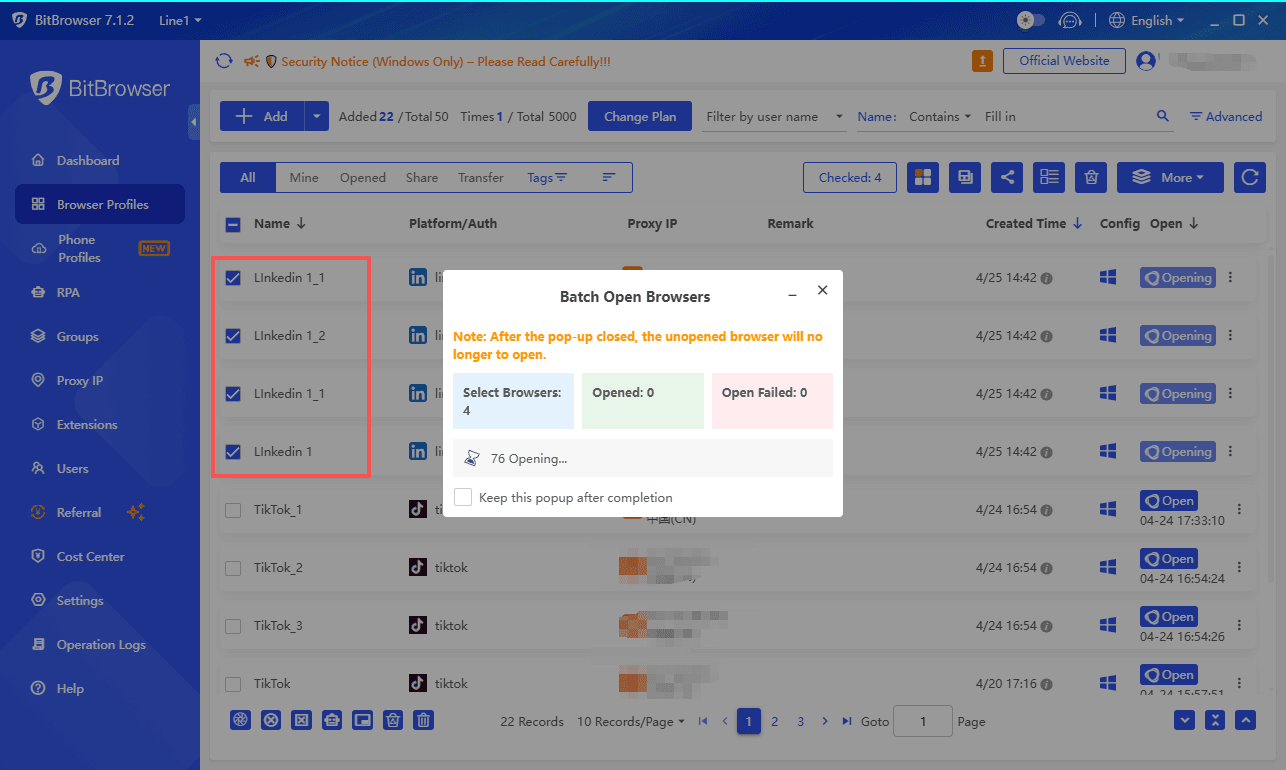This screenshot has width=1286, height=770.
Task: Expand the Filter by user name dropdown
Action: click(774, 116)
